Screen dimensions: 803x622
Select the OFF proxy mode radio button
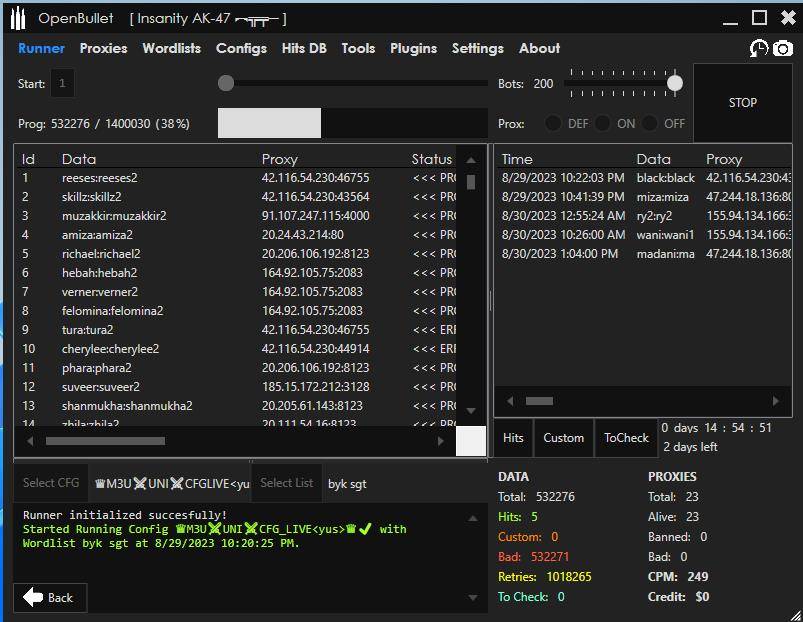pos(650,124)
